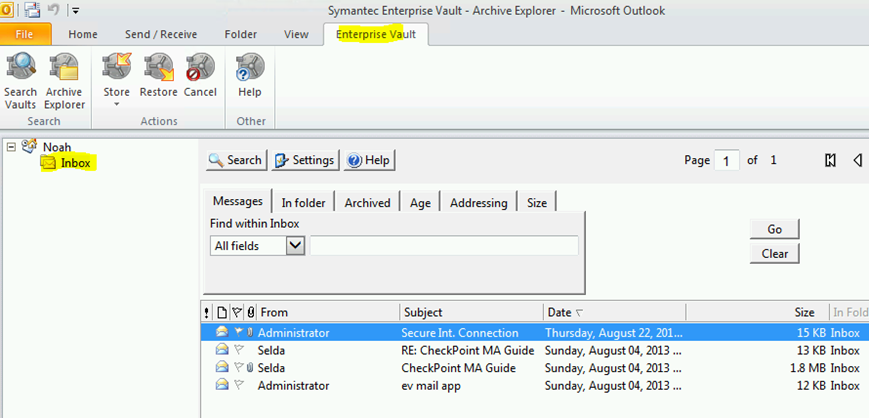Screen dimensions: 869x418
Task: Open Search Vaults in the ribbon
Action: [x=21, y=82]
